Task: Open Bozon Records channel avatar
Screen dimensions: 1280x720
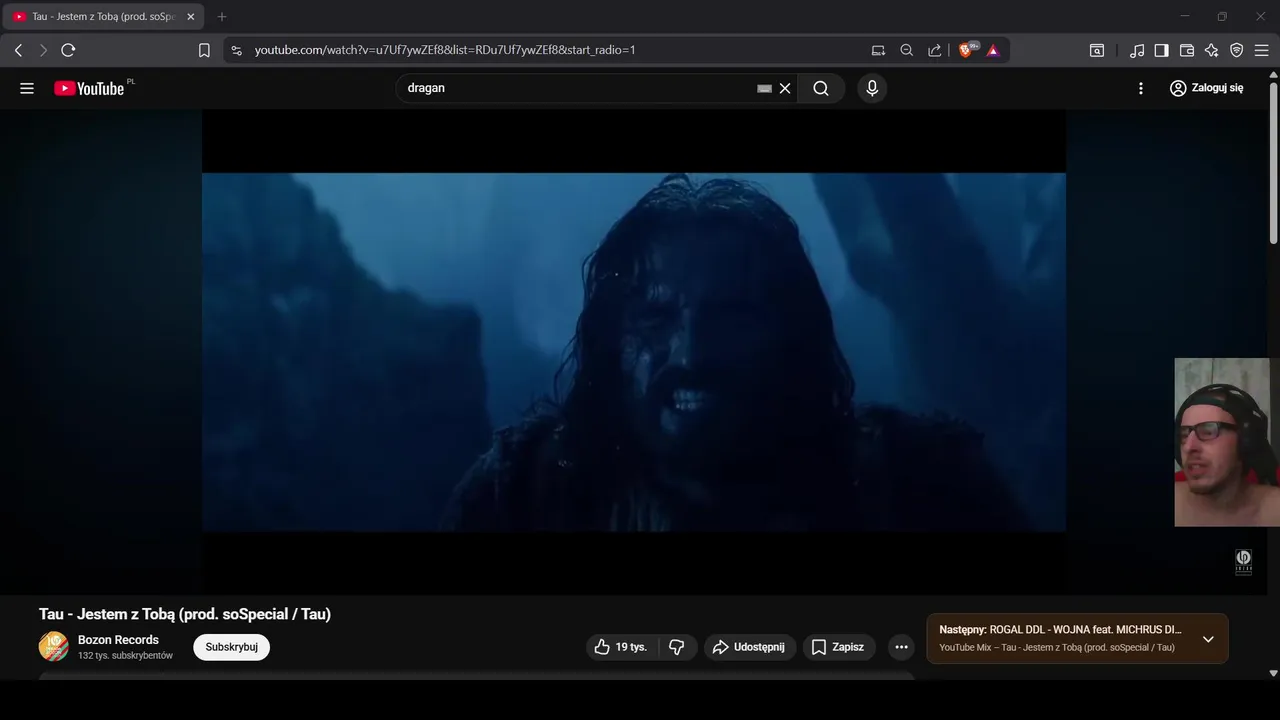Action: (54, 647)
